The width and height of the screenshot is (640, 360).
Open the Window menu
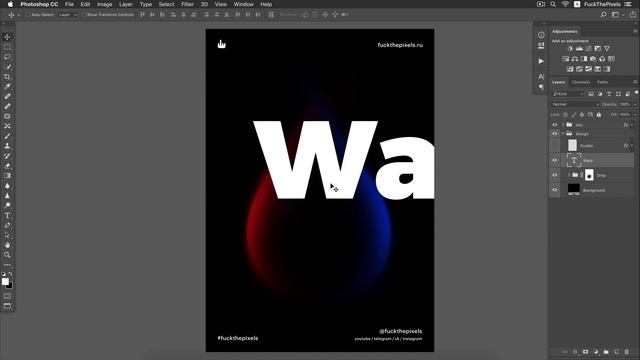pyautogui.click(x=244, y=4)
